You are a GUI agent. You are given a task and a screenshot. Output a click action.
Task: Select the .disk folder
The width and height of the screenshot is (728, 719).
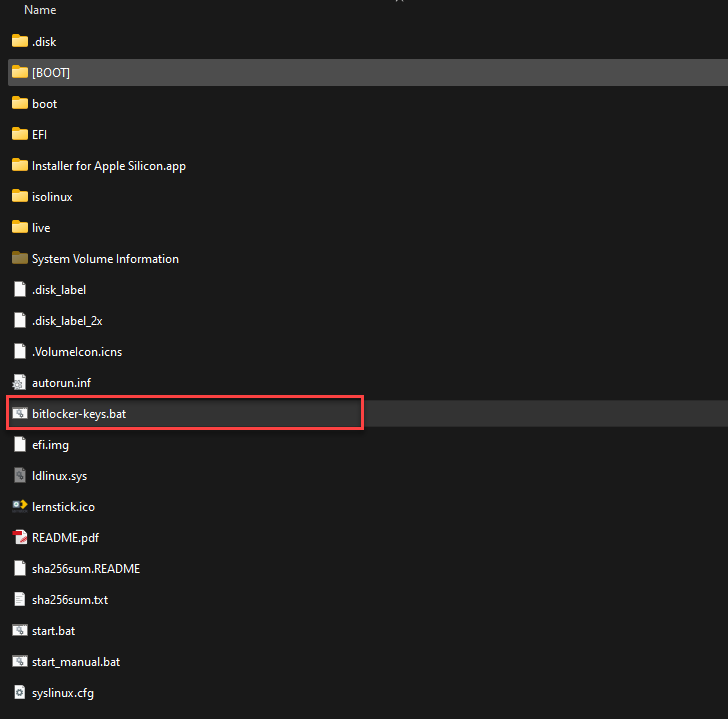44,42
